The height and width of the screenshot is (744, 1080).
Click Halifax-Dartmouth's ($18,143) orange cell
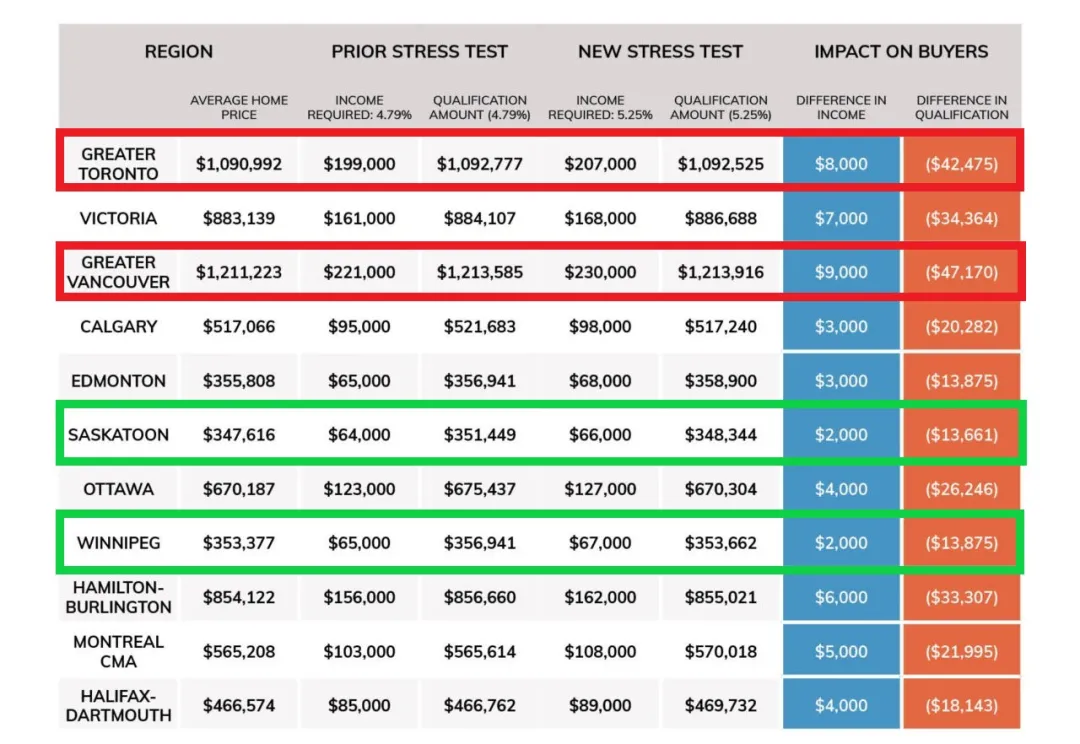click(962, 705)
